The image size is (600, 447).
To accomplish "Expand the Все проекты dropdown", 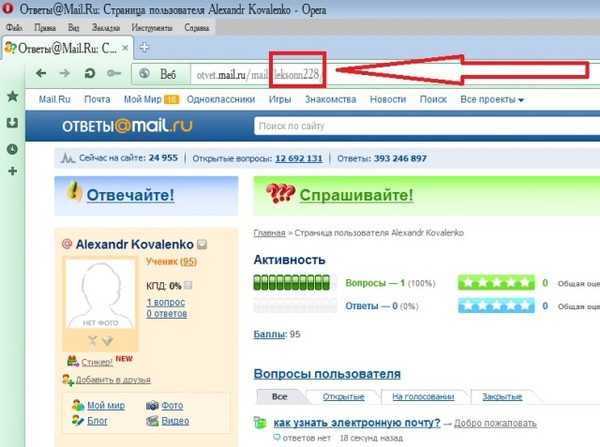I will click(492, 100).
